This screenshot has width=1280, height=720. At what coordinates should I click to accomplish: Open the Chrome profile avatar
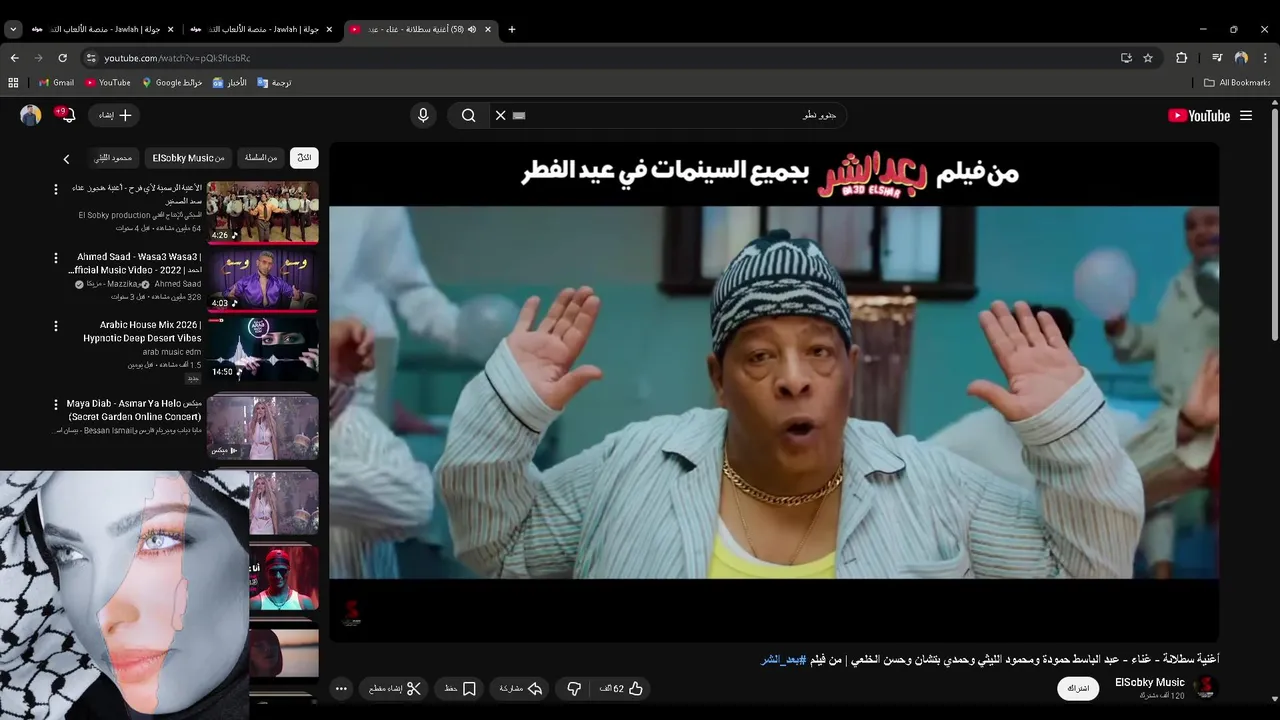(1241, 58)
